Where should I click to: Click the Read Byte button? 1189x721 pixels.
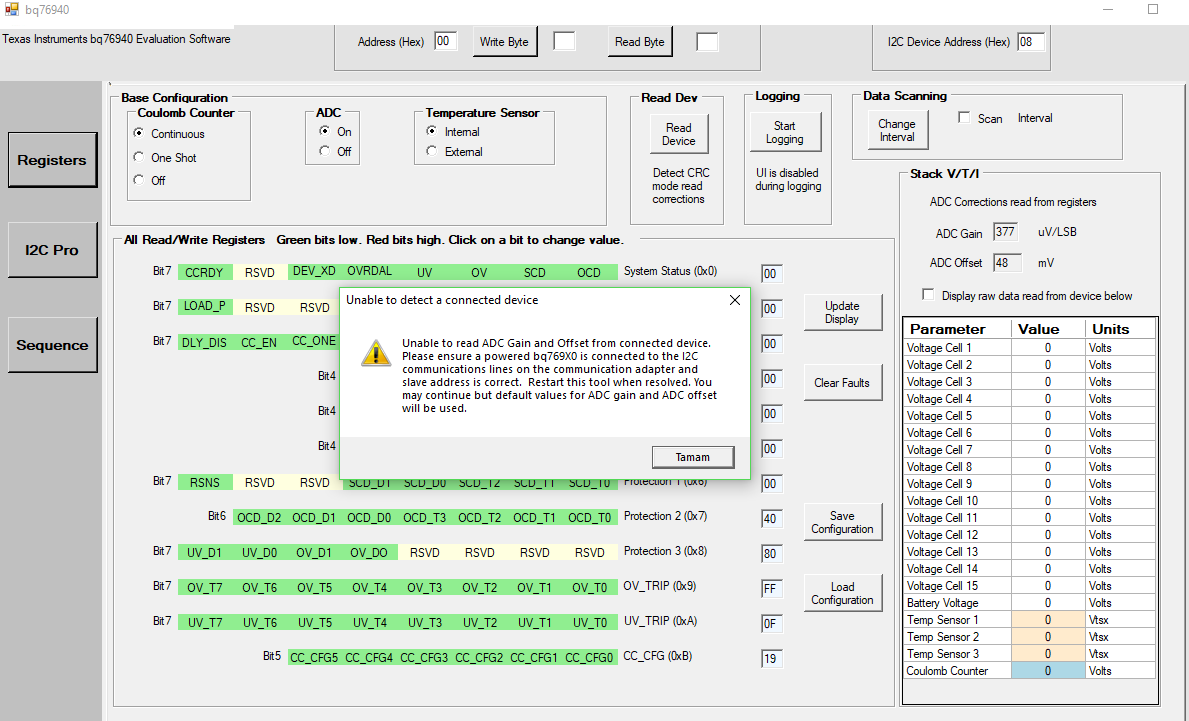click(x=639, y=42)
